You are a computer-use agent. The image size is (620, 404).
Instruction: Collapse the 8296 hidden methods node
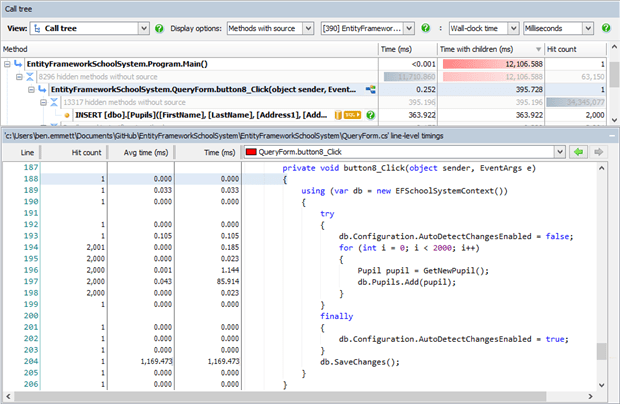pos(19,77)
